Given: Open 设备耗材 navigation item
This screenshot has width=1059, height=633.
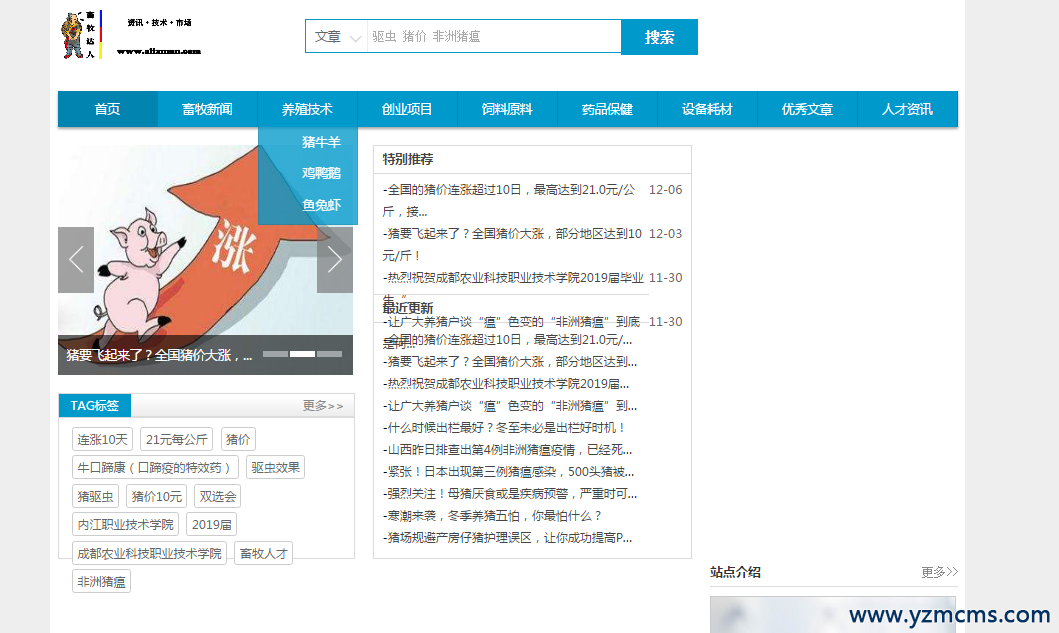Looking at the screenshot, I should [x=707, y=109].
